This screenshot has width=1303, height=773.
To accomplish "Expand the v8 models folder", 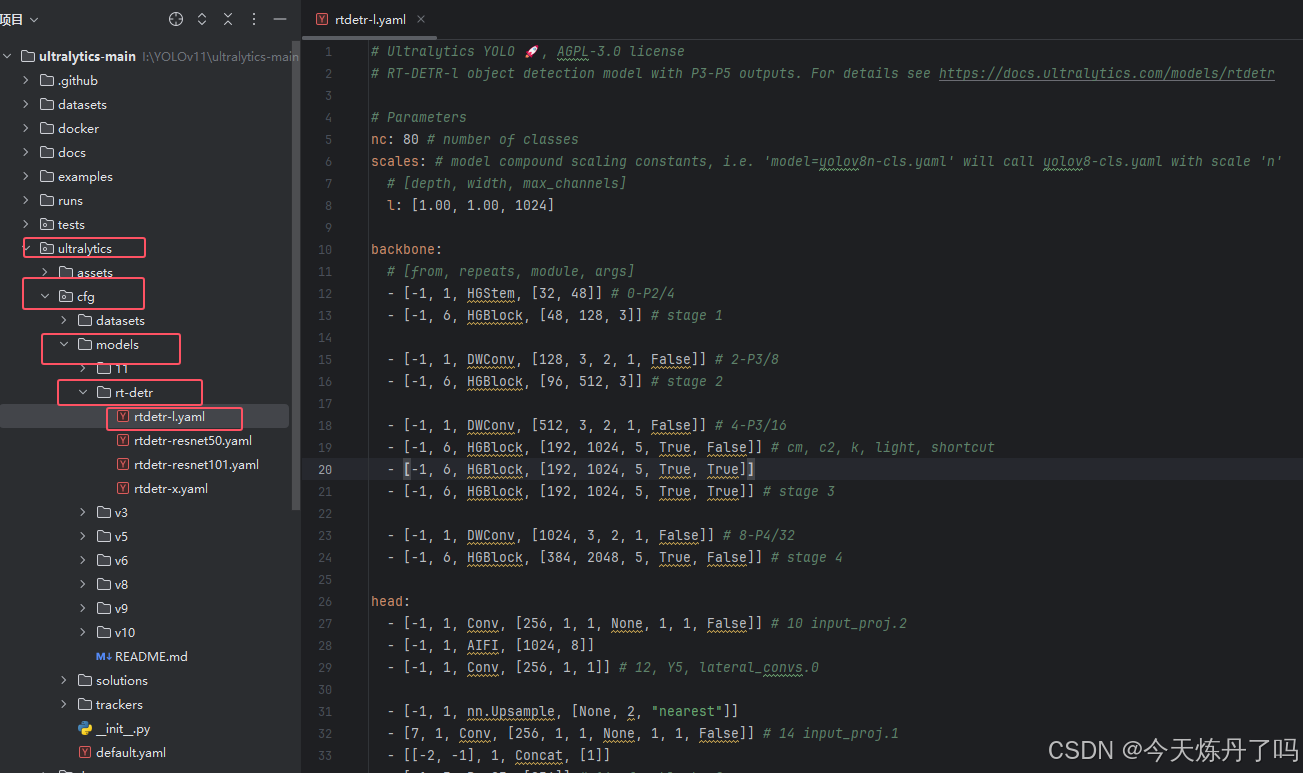I will coord(84,584).
